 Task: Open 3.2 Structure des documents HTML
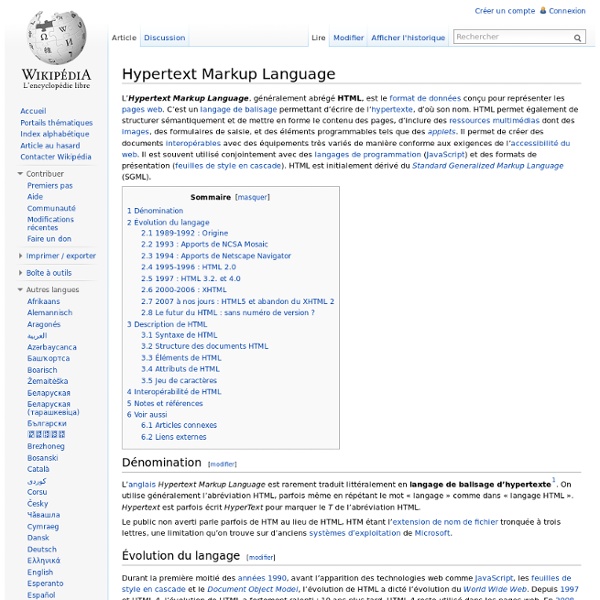point(204,346)
